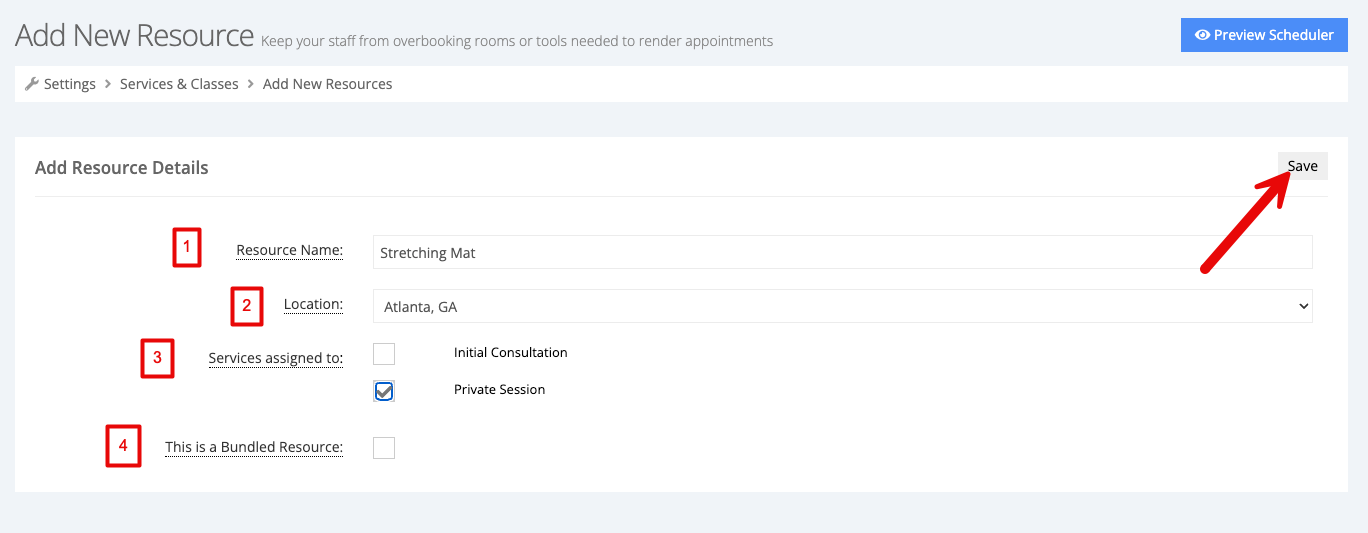Image resolution: width=1368 pixels, height=533 pixels.
Task: Click the red number 1 marker
Action: (187, 247)
